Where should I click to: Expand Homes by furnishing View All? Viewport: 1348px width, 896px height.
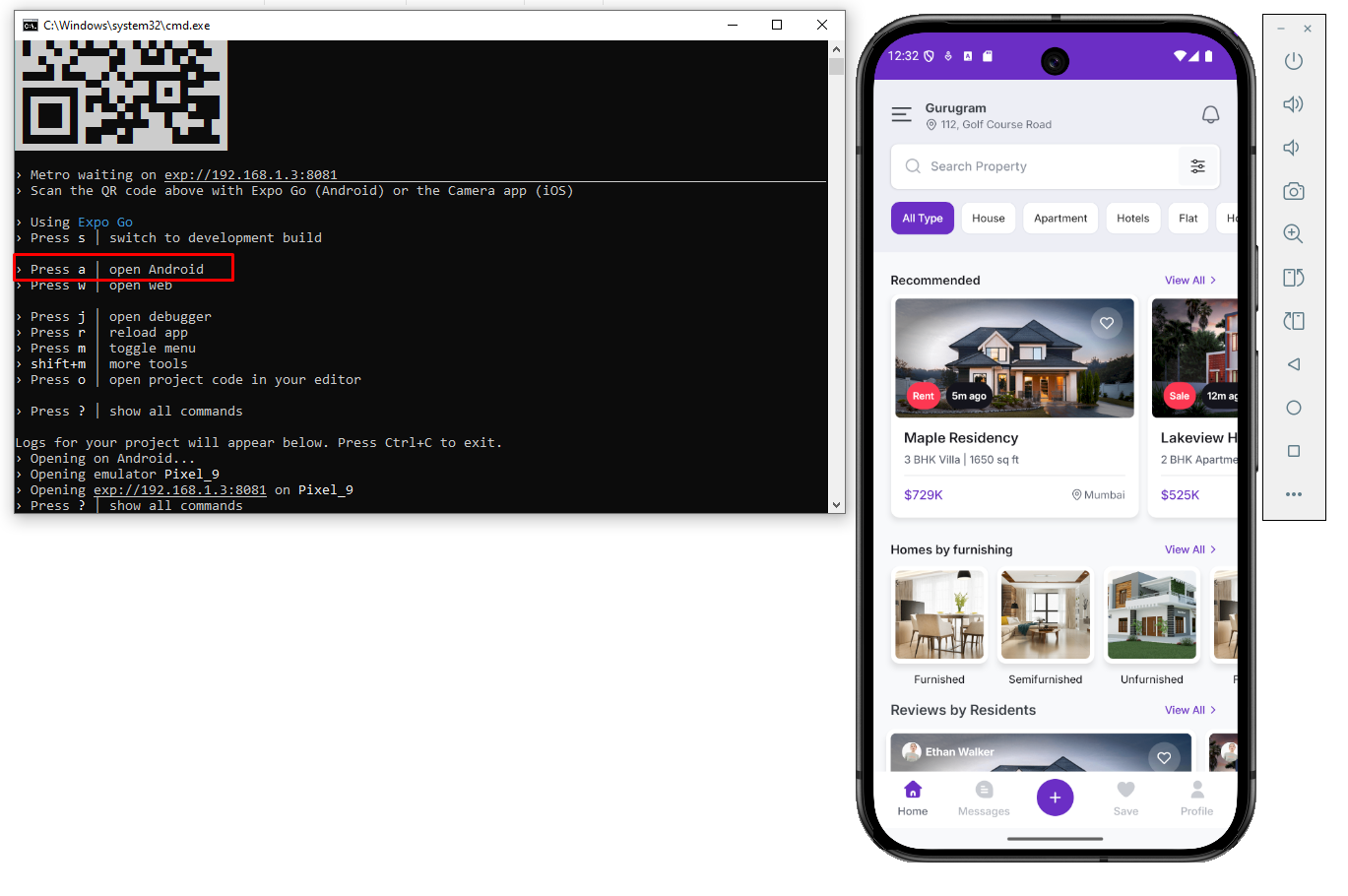pos(1189,549)
